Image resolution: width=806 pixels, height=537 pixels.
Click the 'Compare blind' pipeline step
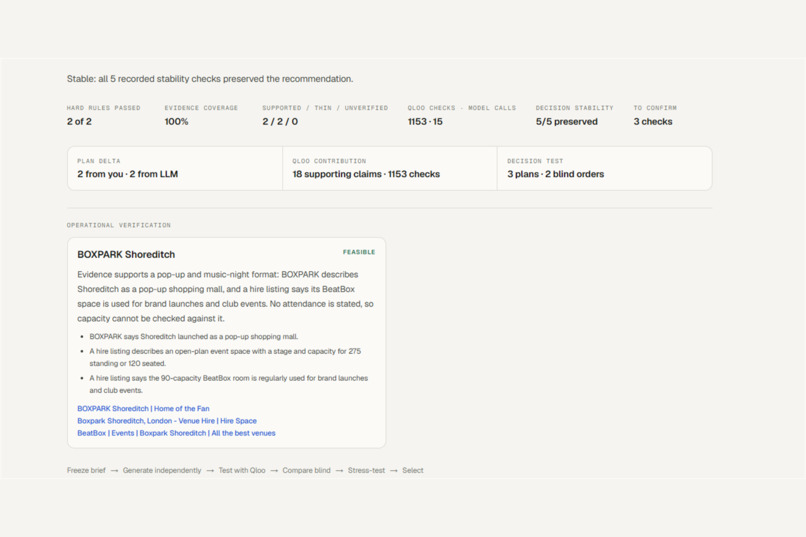point(306,470)
